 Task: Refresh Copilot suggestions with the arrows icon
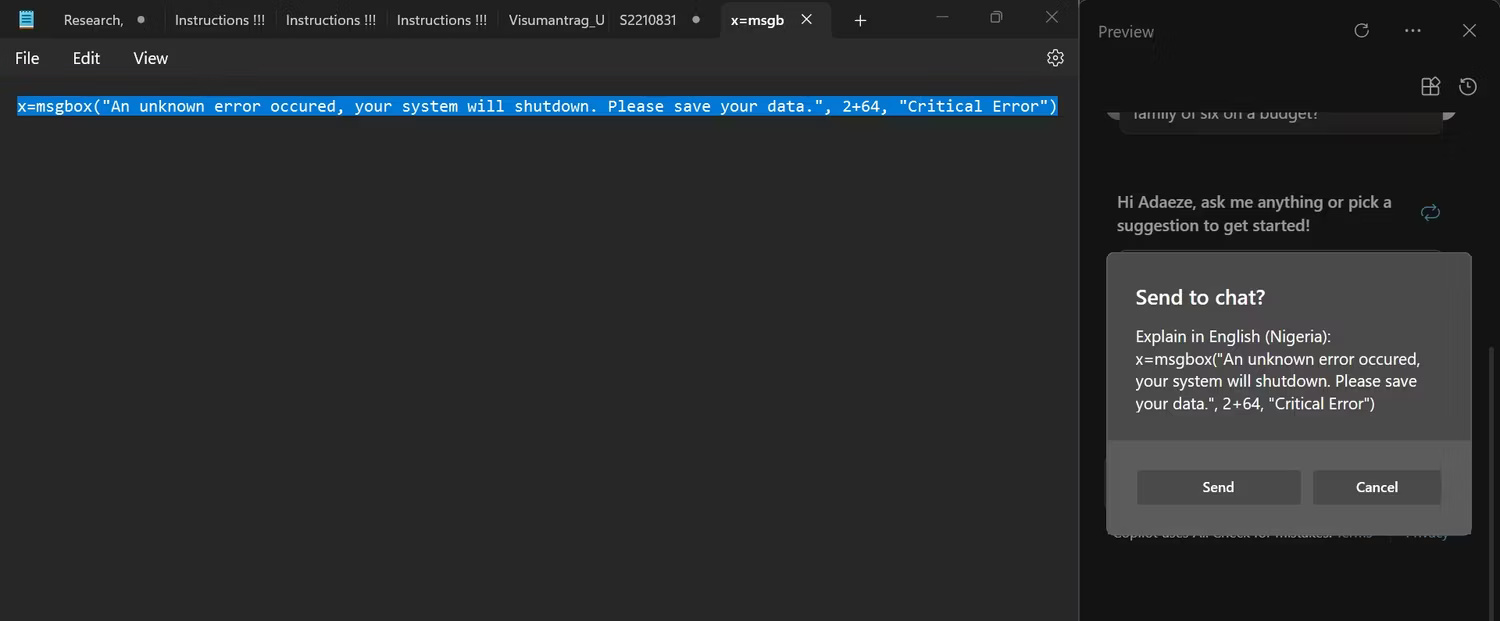click(1430, 212)
